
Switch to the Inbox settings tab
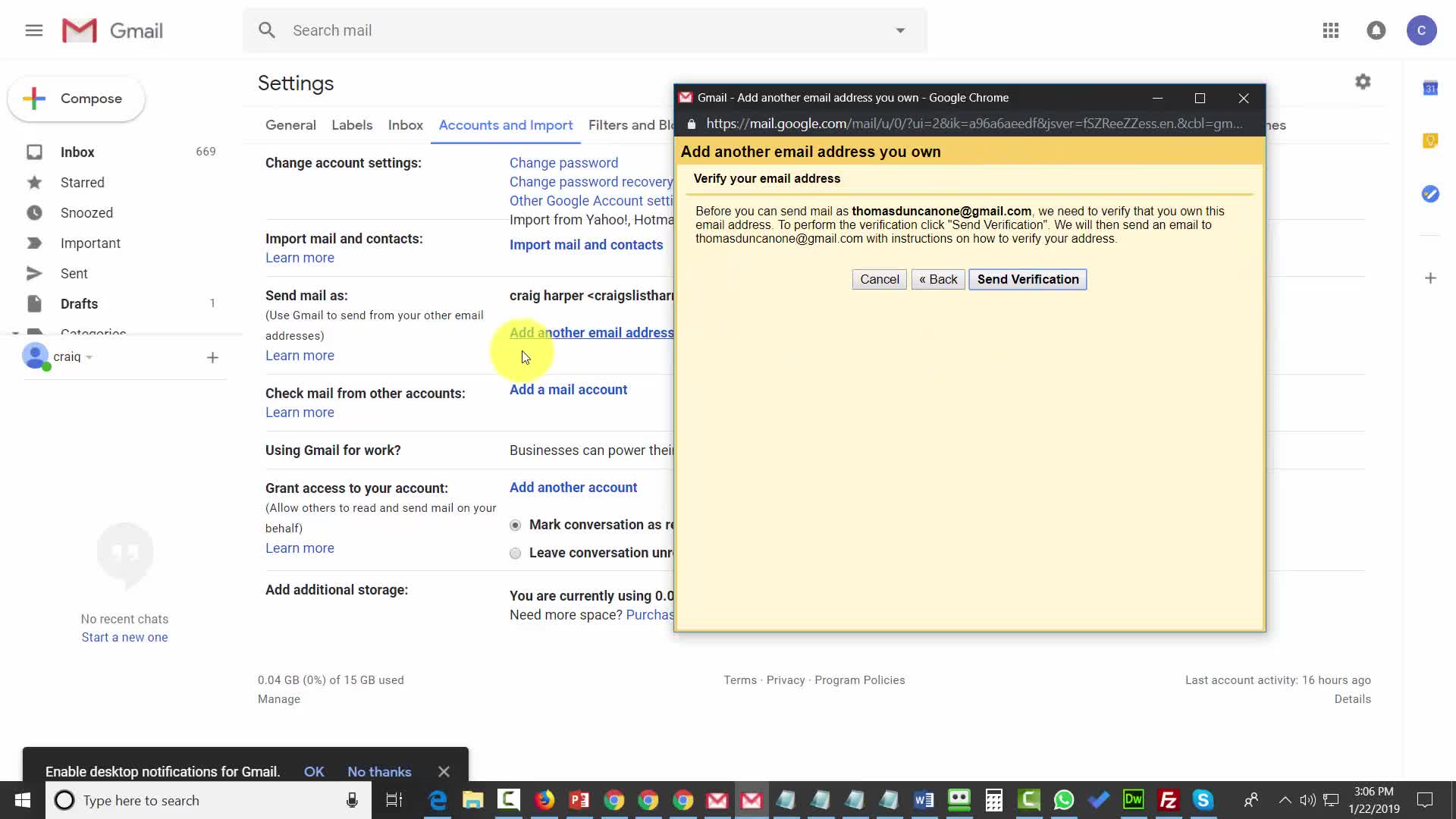406,125
